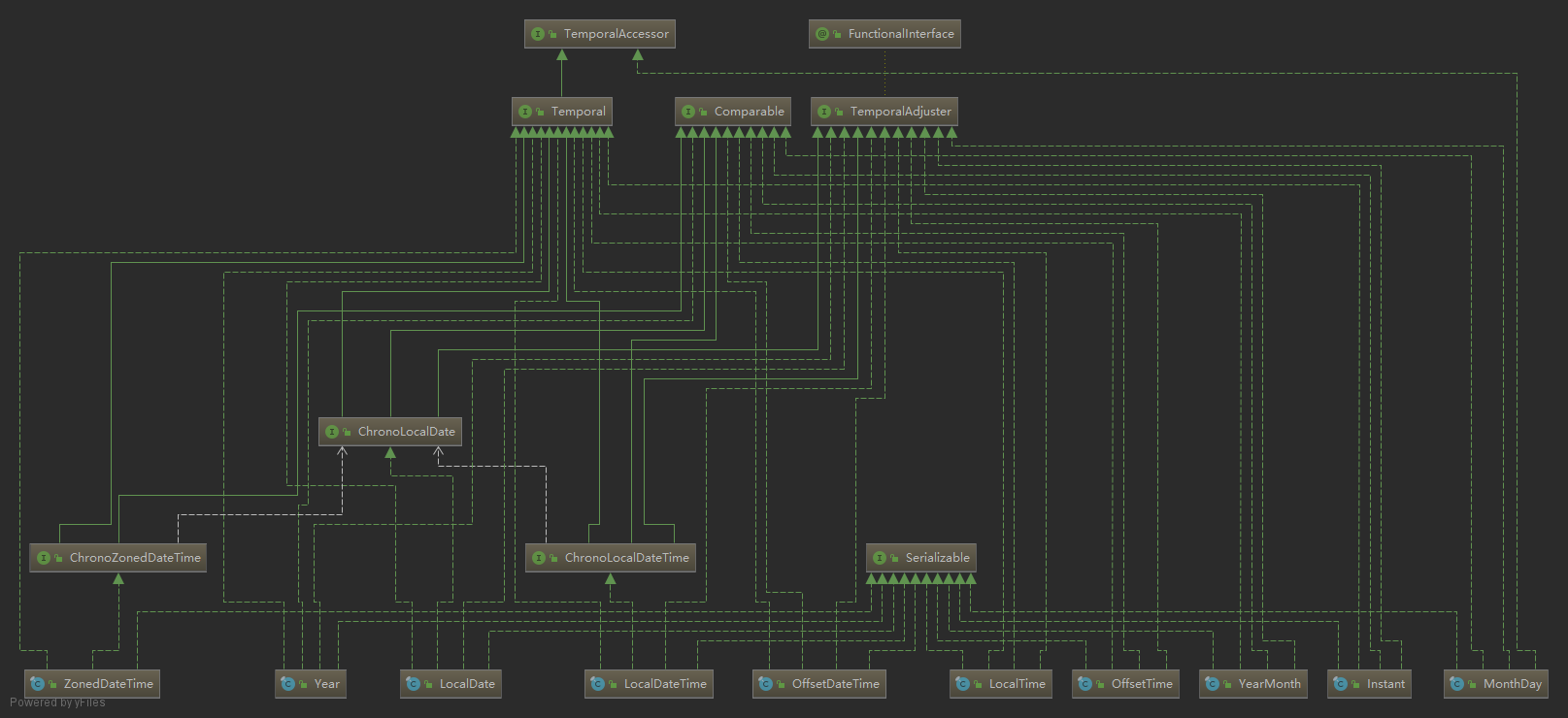Image resolution: width=1568 pixels, height=718 pixels.
Task: Select the YearMonth class node
Action: (1253, 684)
